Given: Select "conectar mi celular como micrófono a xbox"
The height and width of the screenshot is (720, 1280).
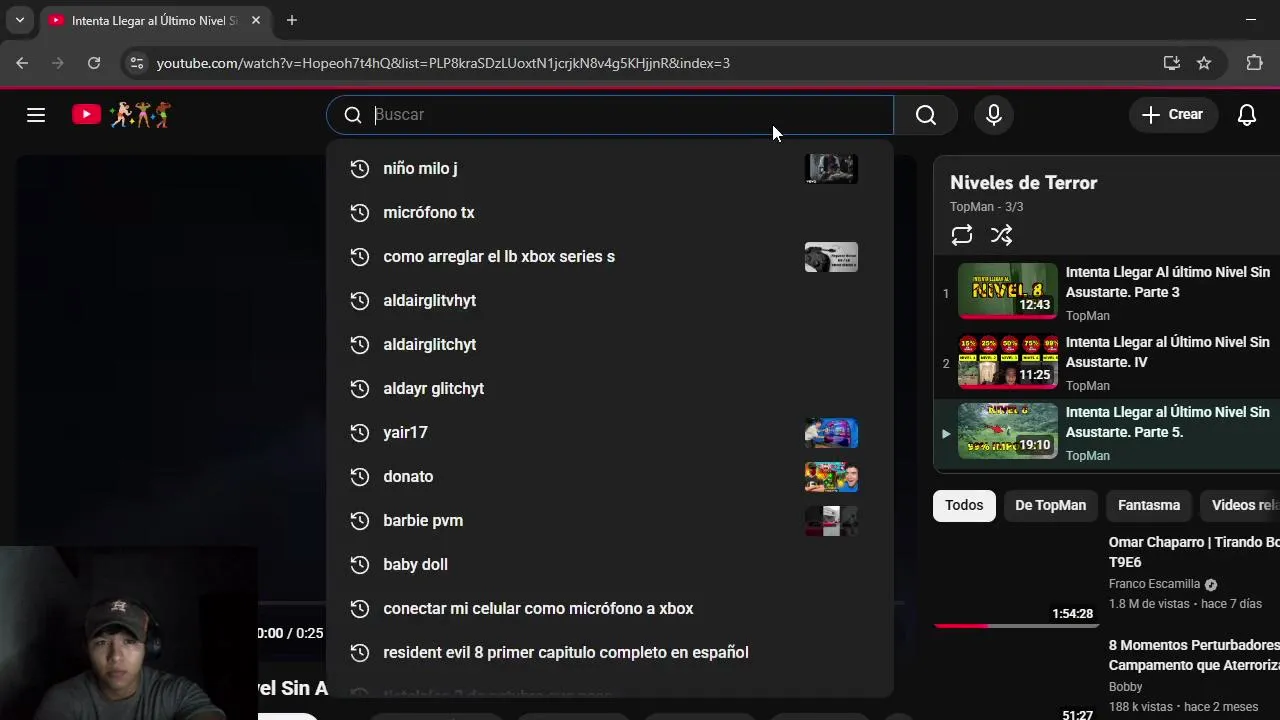Looking at the screenshot, I should [609, 609].
